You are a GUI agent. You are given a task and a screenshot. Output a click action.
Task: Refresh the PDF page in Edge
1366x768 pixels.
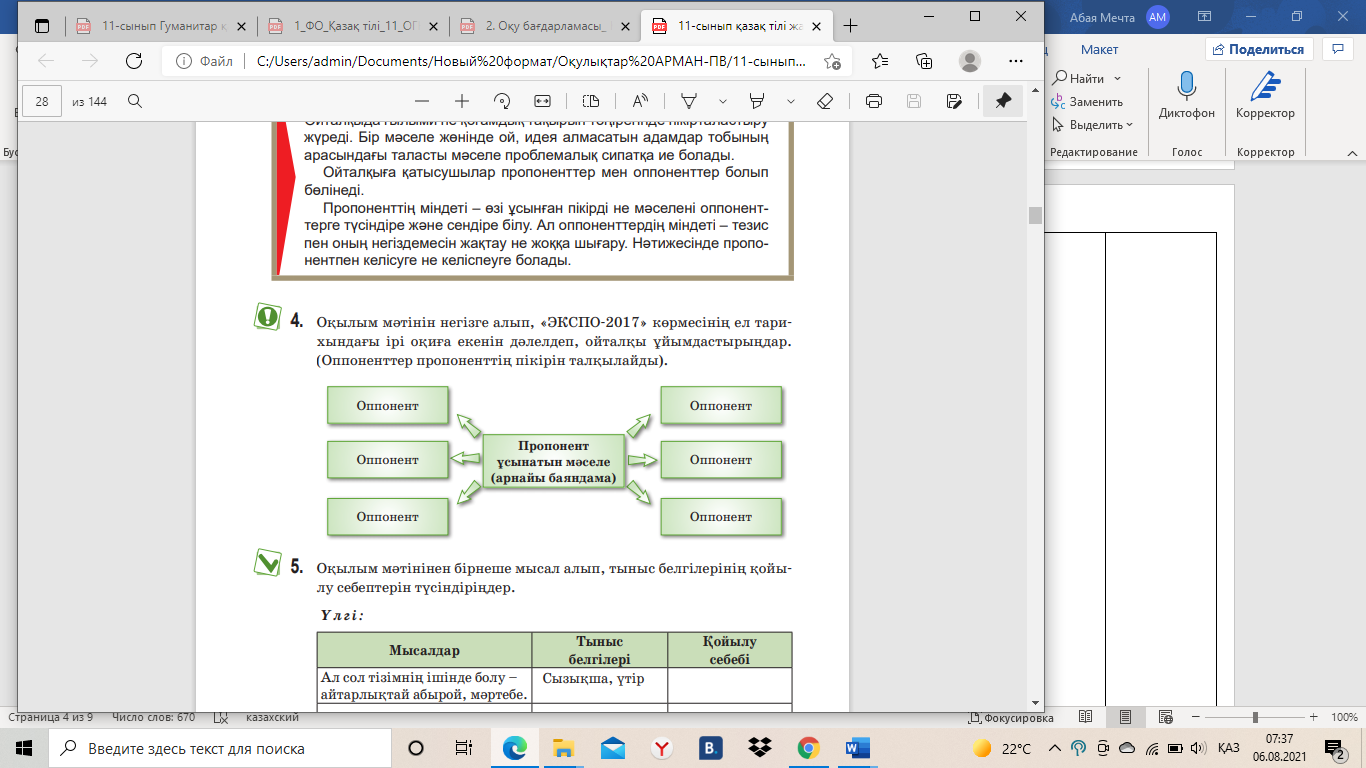coord(133,61)
